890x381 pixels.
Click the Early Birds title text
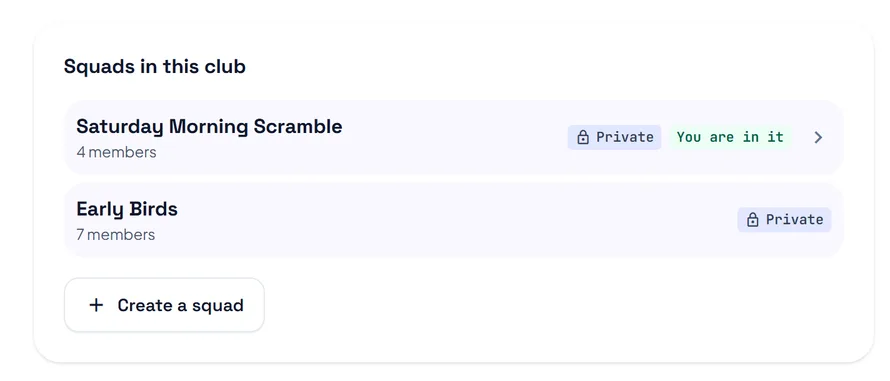click(127, 209)
